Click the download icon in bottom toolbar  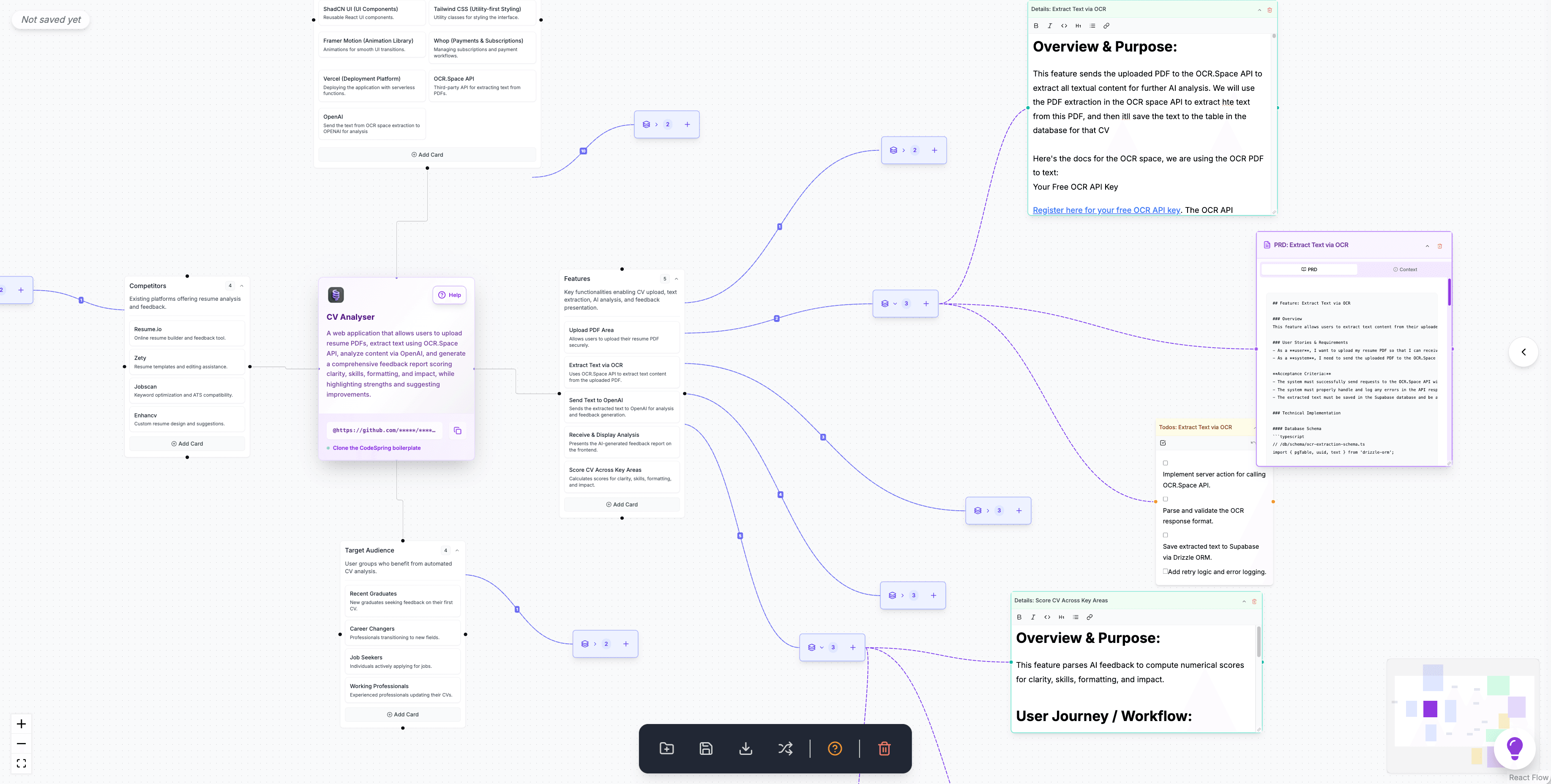pyautogui.click(x=745, y=749)
